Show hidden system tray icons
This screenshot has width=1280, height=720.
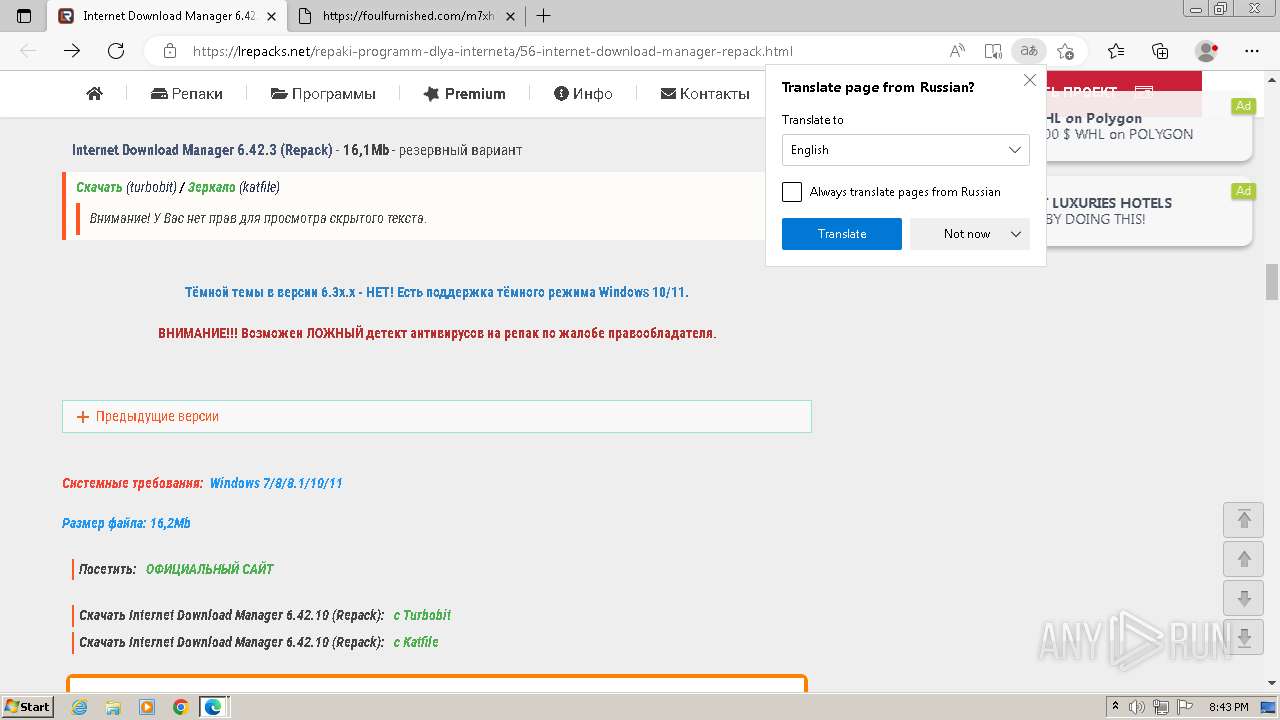(x=1116, y=707)
